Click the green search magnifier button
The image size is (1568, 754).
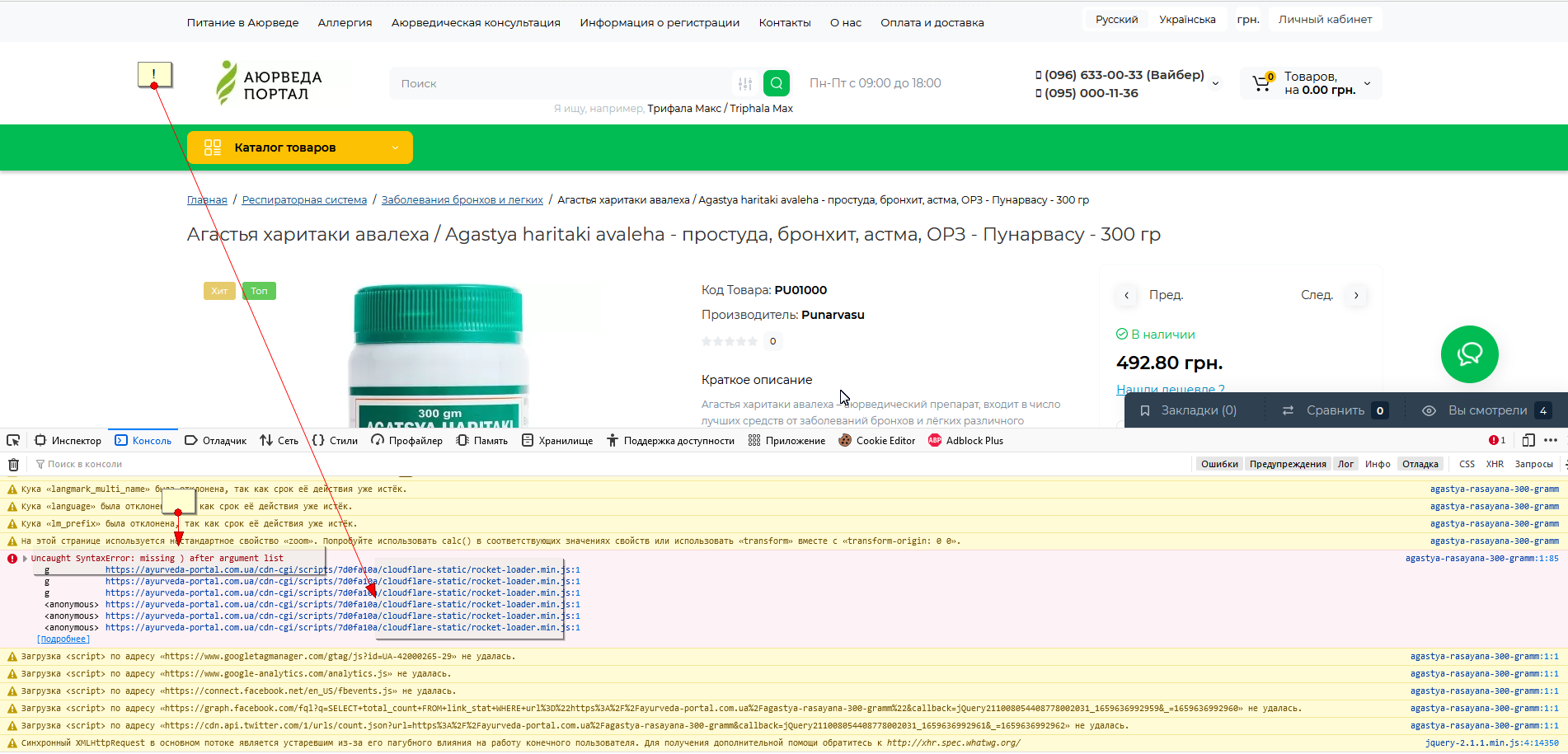pos(777,83)
